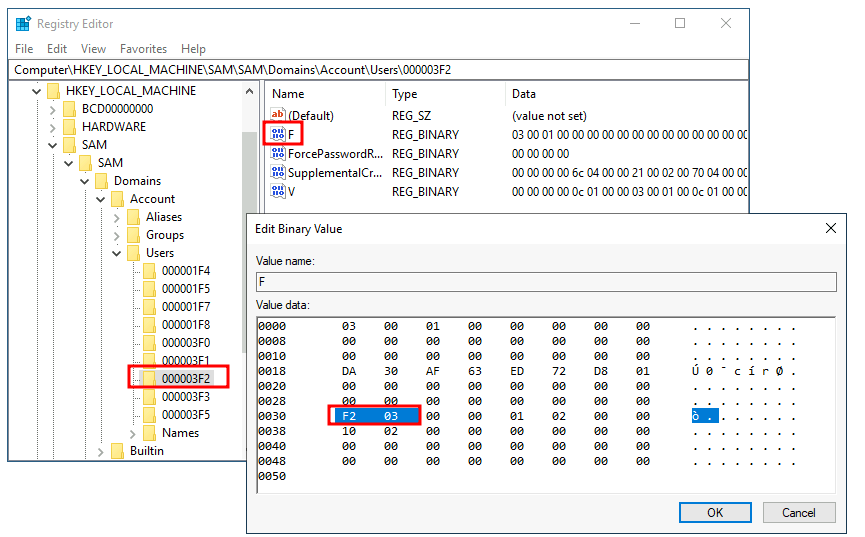Click the Registry Editor app icon
Viewport: 865px width, 537px height.
pos(23,24)
